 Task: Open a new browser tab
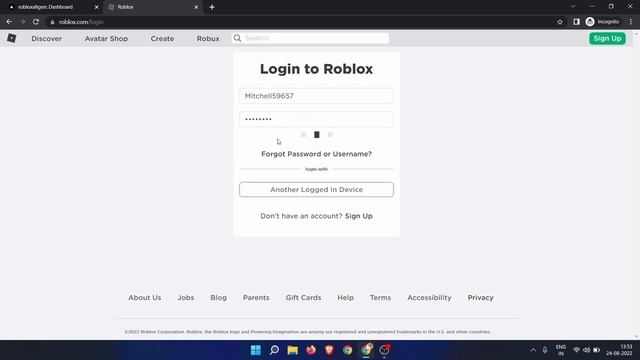212,7
